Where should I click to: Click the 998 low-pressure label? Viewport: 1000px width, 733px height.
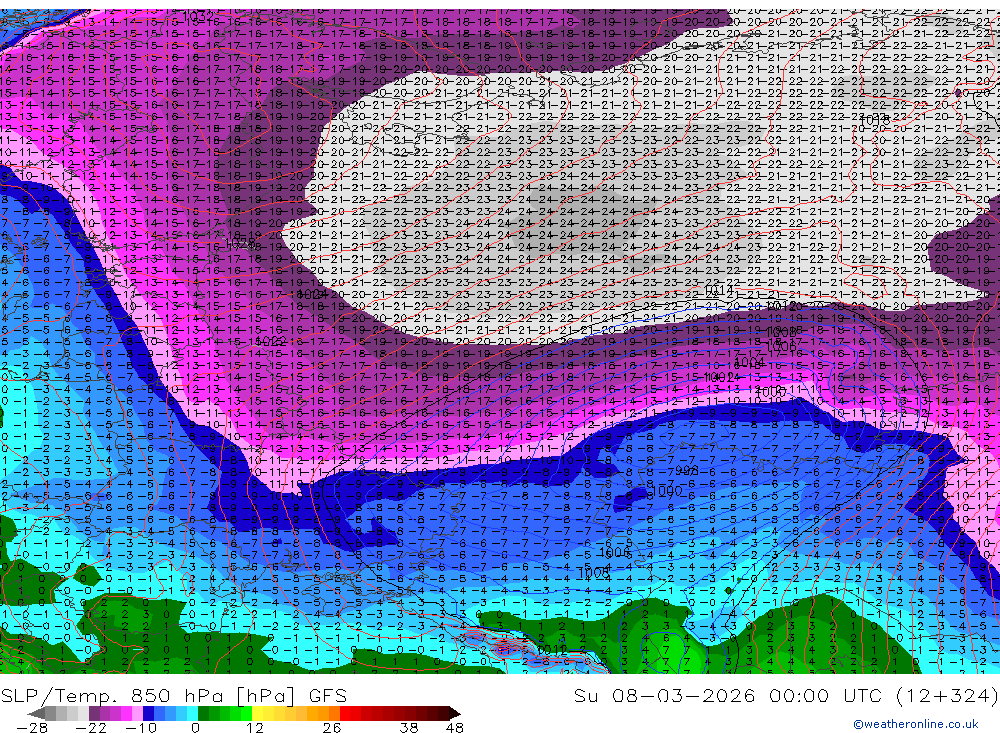687,471
